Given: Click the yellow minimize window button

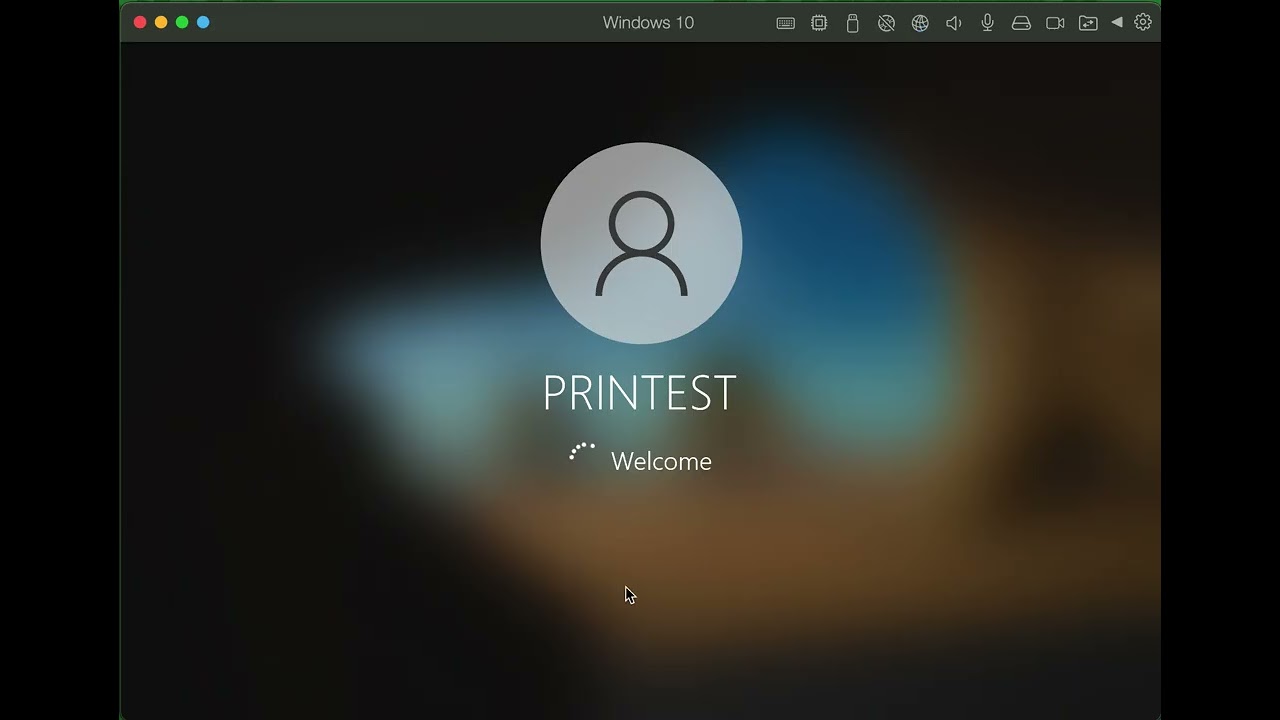Looking at the screenshot, I should [x=161, y=22].
